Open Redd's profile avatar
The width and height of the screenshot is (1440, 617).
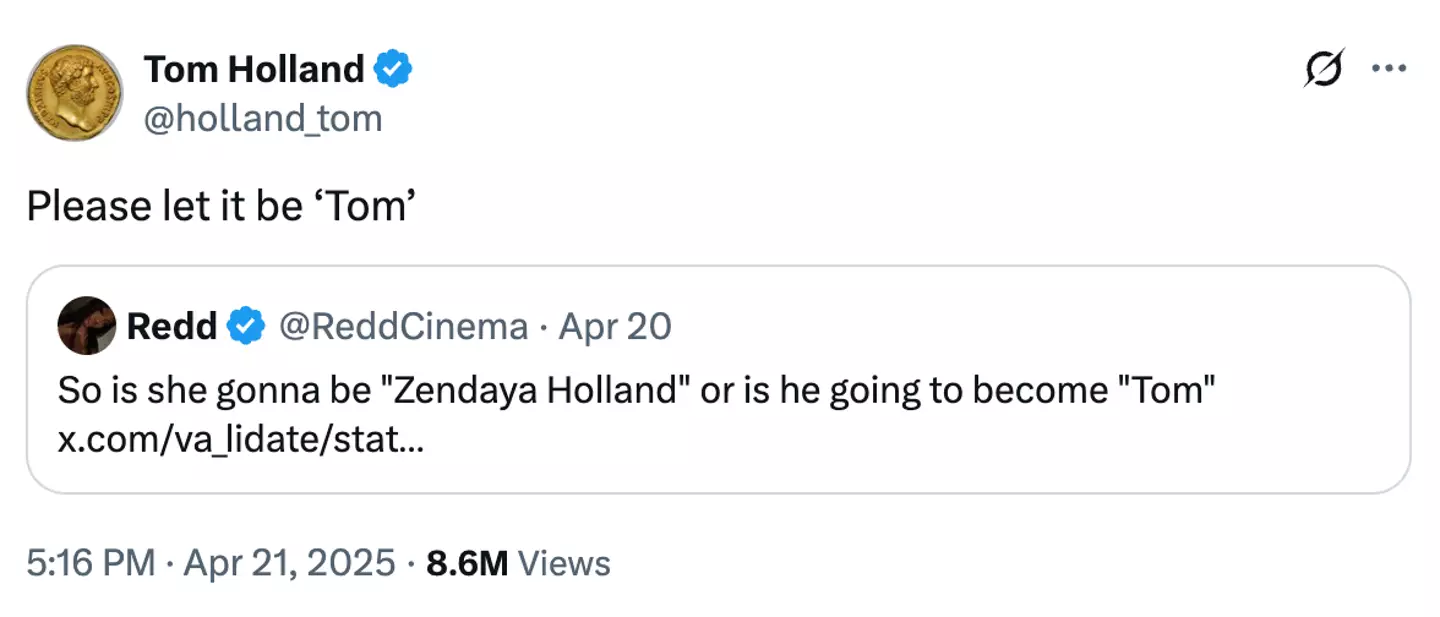coord(87,326)
